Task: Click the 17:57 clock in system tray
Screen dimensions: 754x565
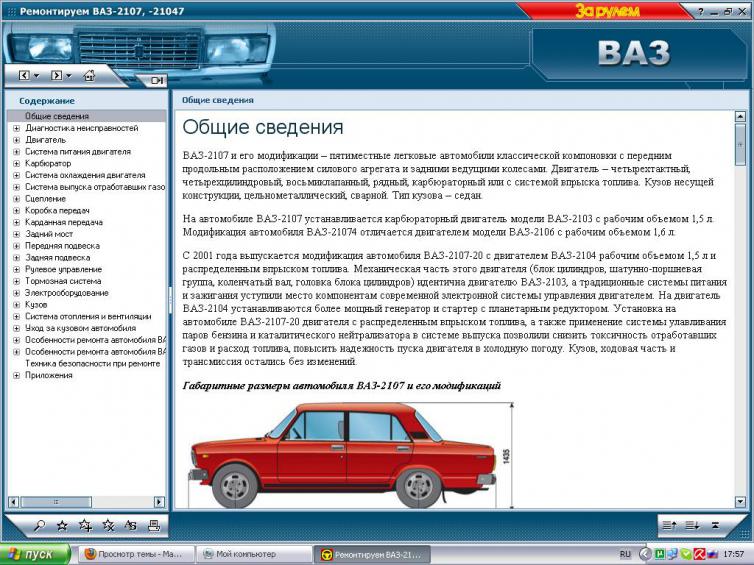Action: pyautogui.click(x=733, y=554)
